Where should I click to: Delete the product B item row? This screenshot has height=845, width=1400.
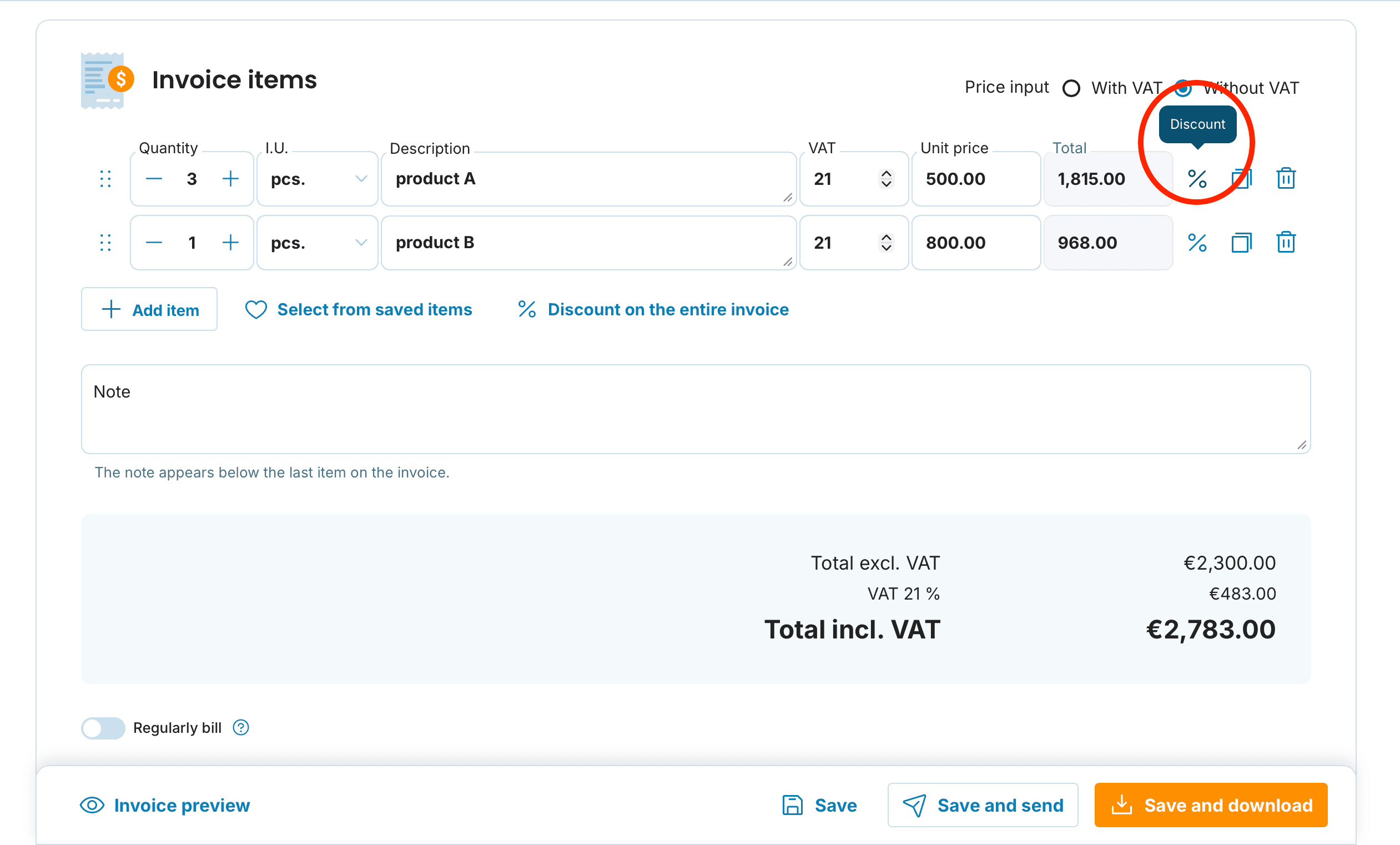[x=1285, y=243]
